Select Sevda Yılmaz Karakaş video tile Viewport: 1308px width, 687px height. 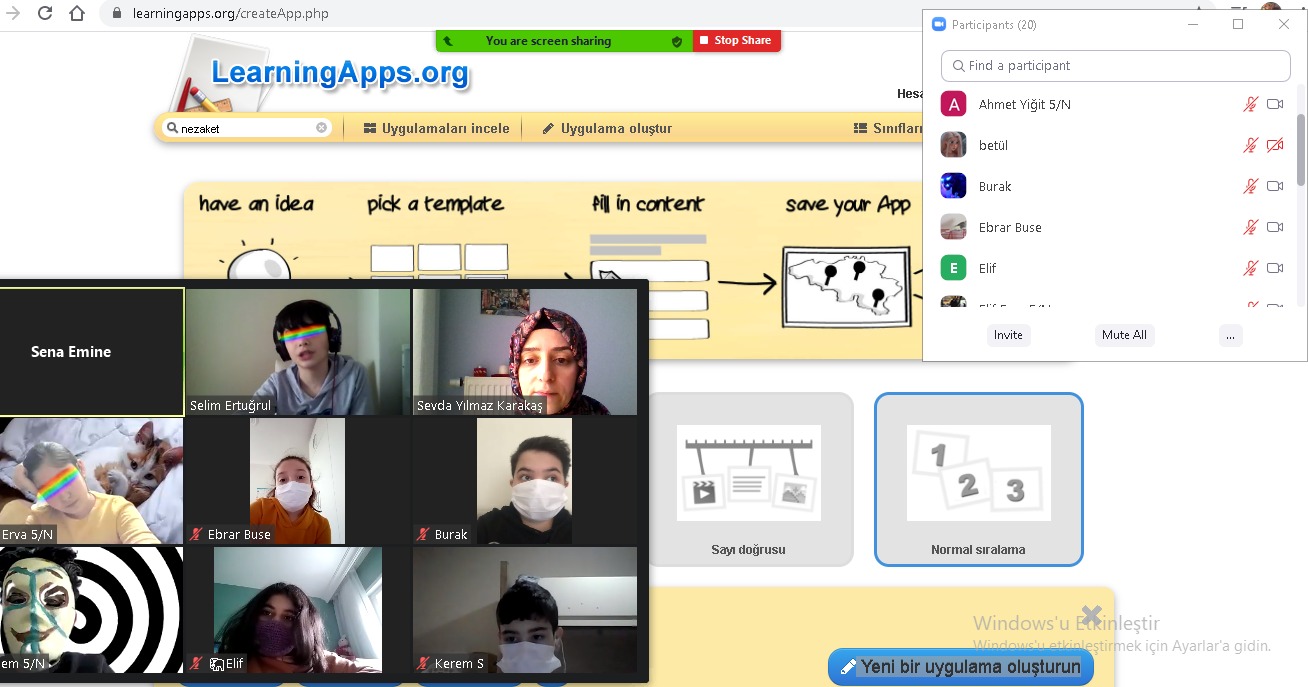[525, 352]
